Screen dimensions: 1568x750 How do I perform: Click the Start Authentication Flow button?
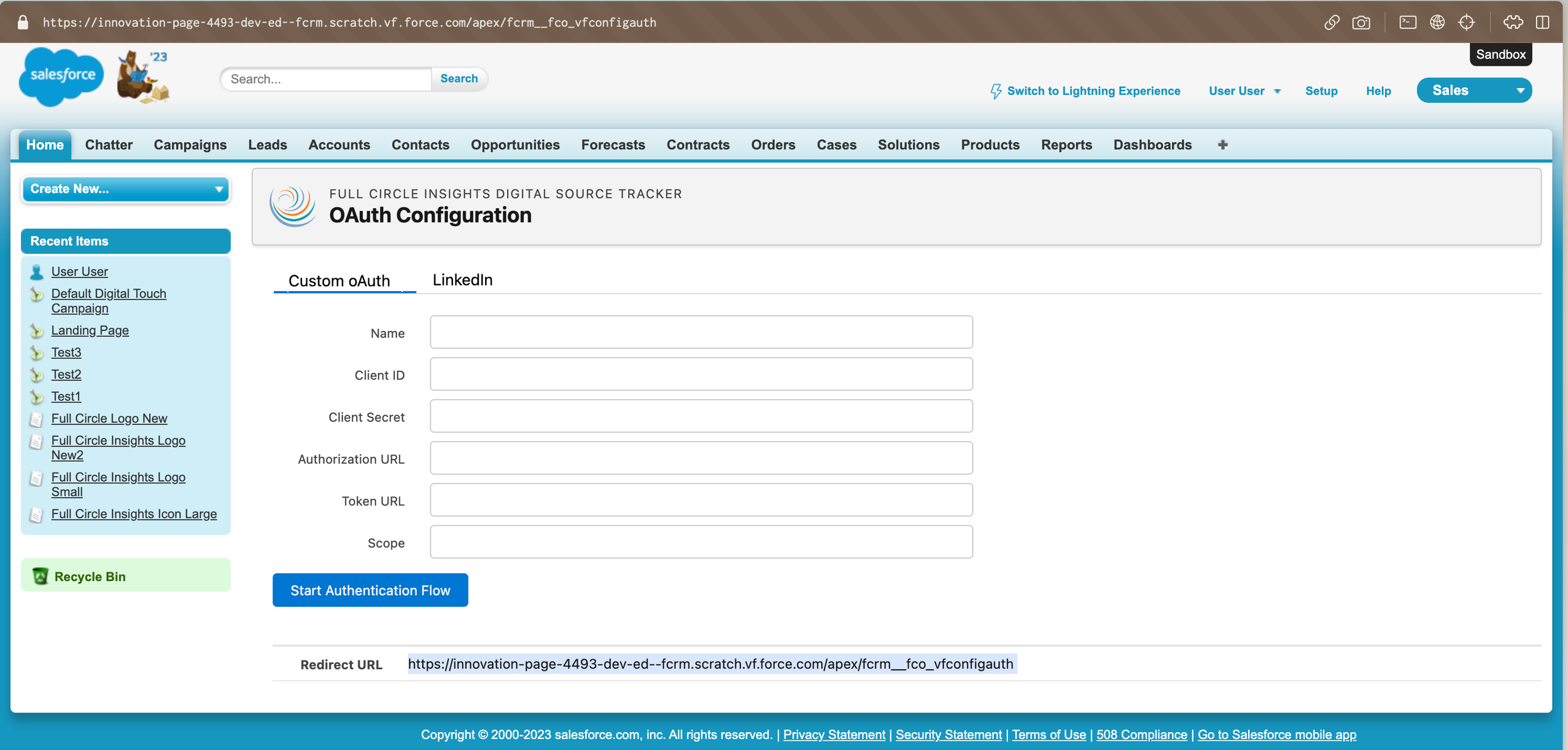pos(370,590)
